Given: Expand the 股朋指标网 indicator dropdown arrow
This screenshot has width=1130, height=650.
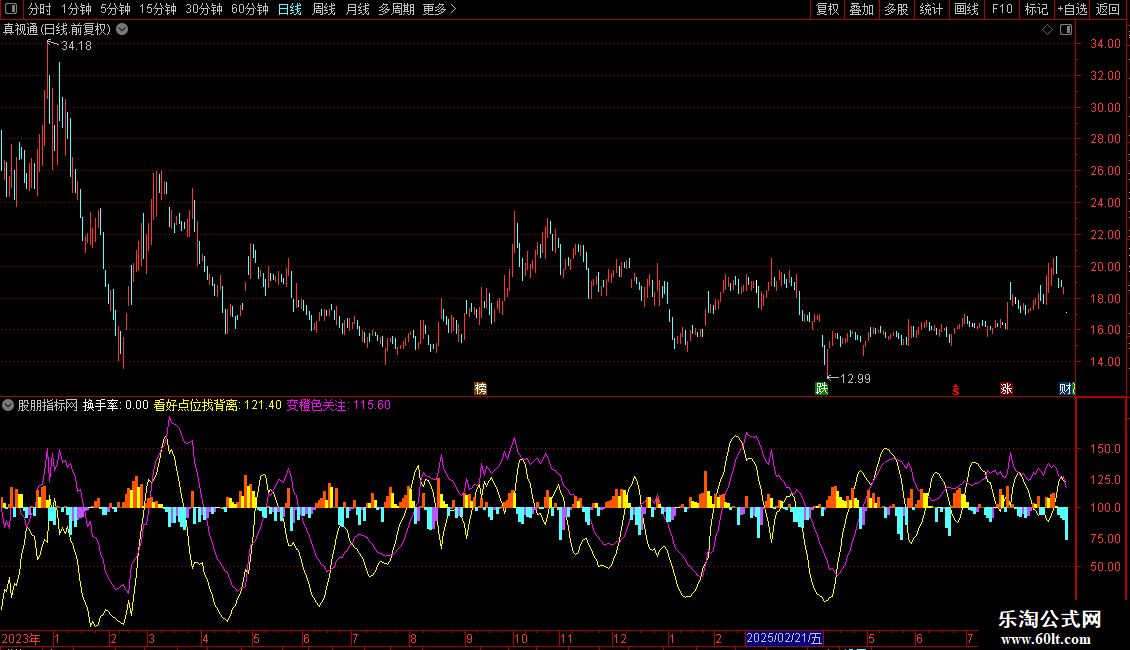Looking at the screenshot, I should pyautogui.click(x=8, y=405).
